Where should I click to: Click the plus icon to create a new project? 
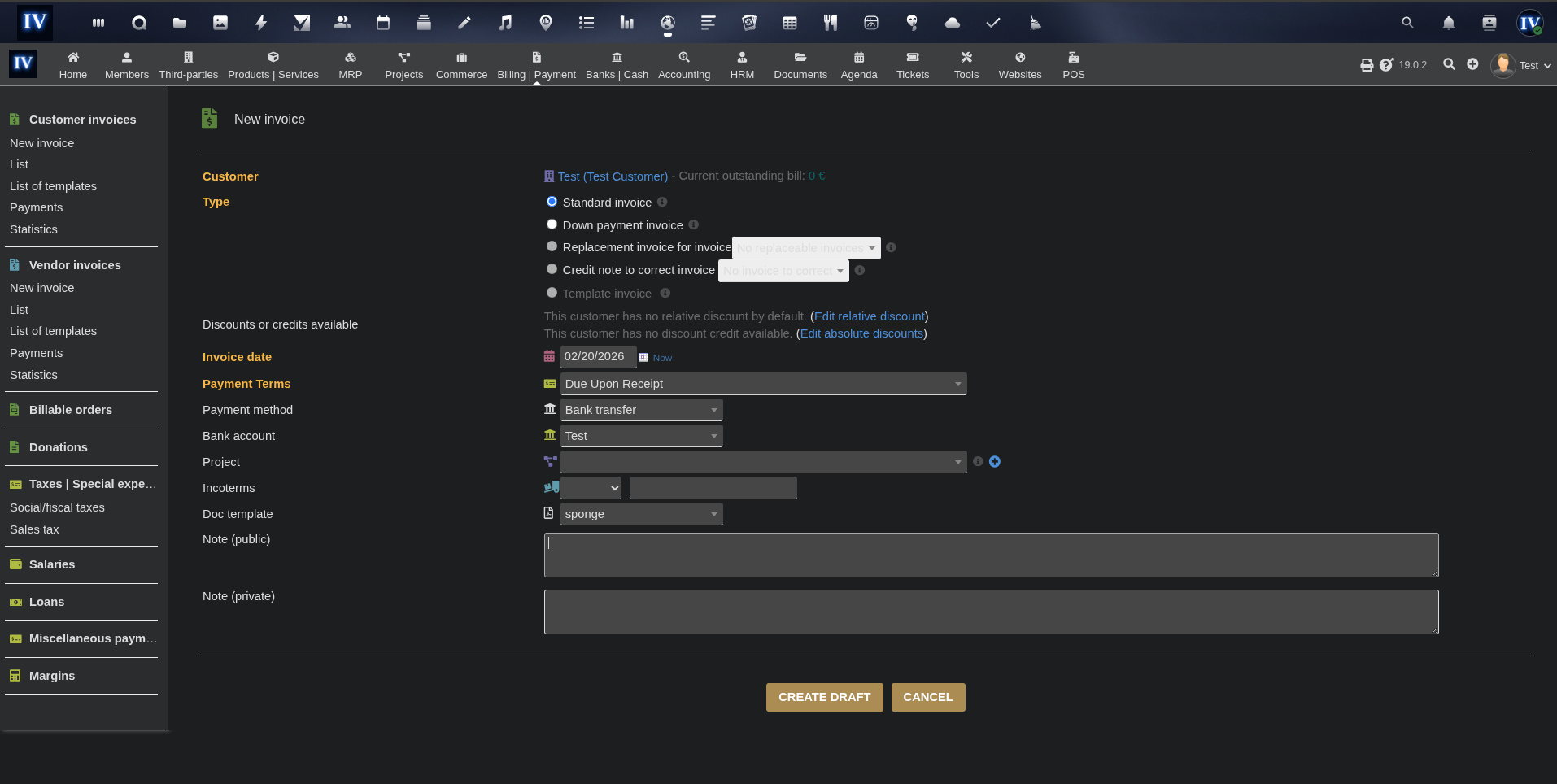tap(995, 461)
